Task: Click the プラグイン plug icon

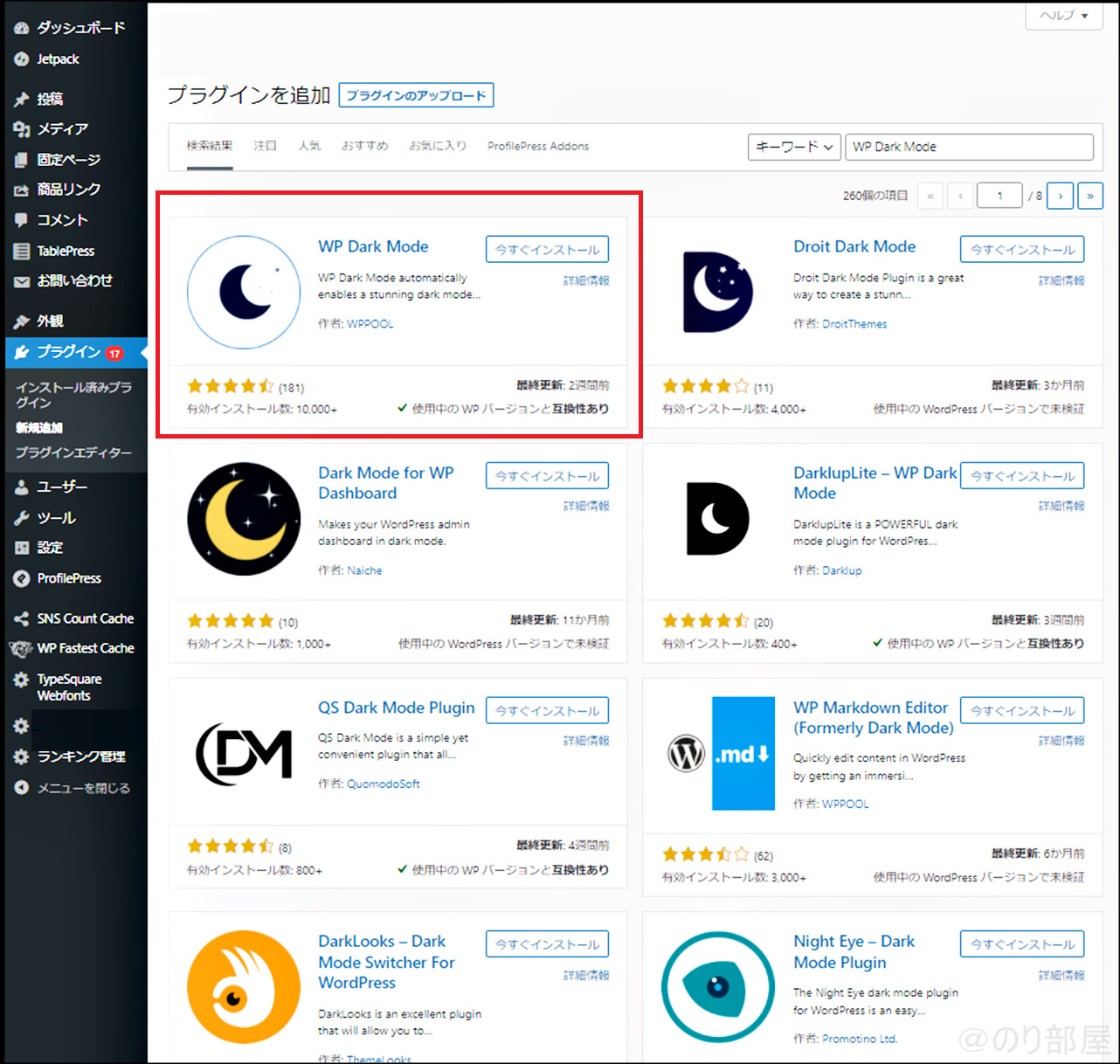Action: [x=22, y=352]
